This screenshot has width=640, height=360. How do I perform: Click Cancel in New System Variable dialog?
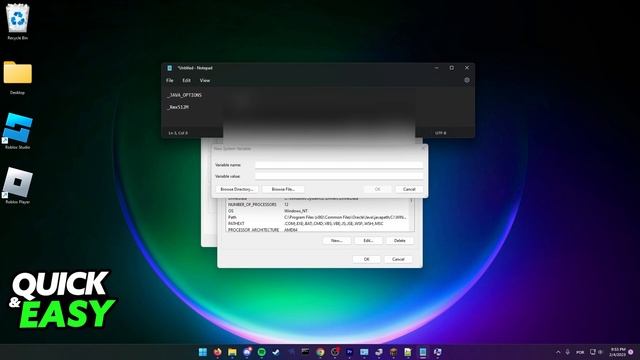click(x=409, y=189)
